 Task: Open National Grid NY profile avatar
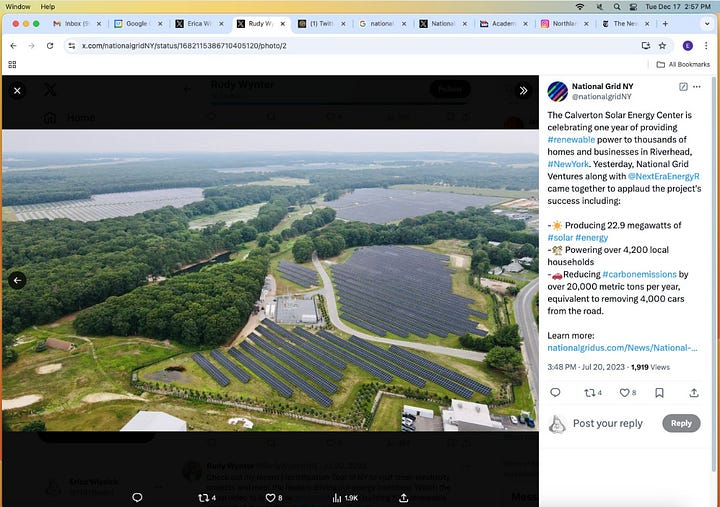[x=557, y=91]
